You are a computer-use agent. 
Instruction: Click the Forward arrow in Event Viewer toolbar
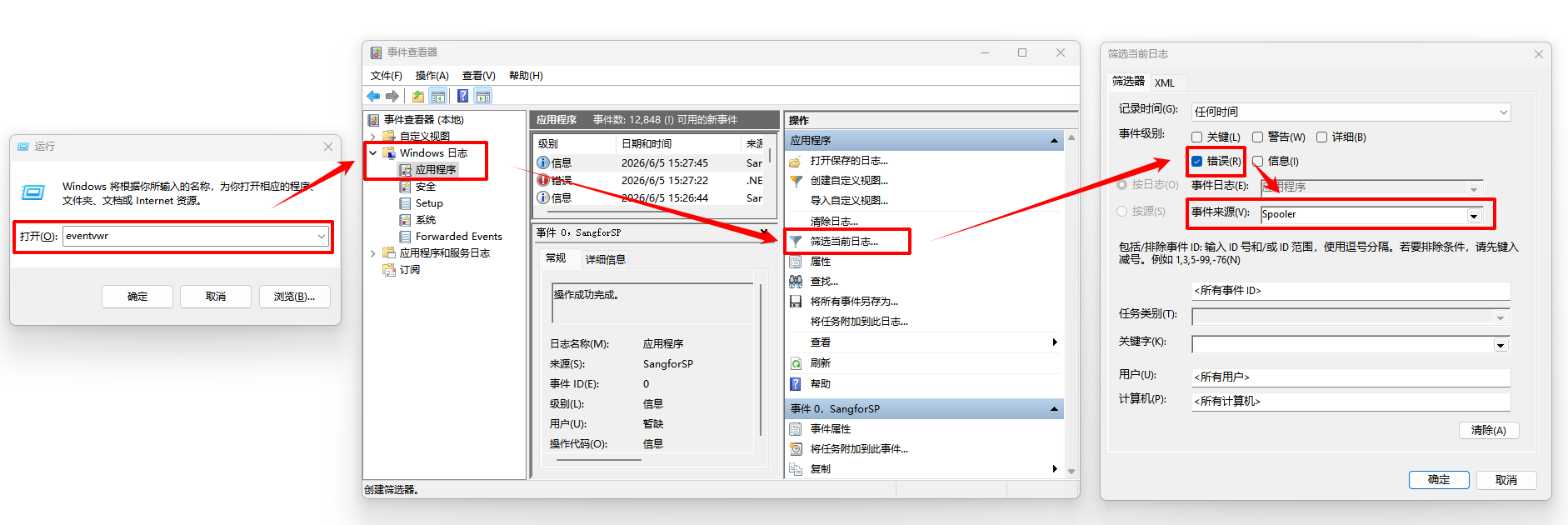(x=392, y=96)
